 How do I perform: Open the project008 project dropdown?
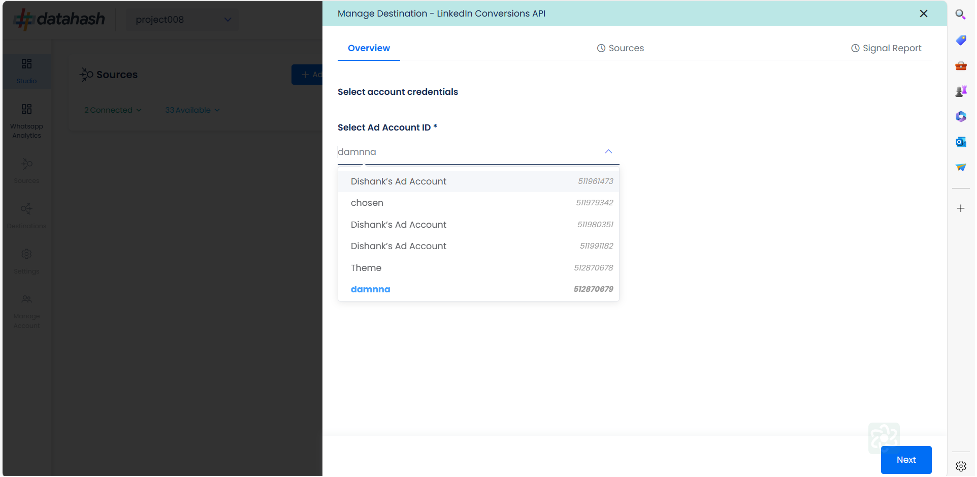click(x=183, y=20)
